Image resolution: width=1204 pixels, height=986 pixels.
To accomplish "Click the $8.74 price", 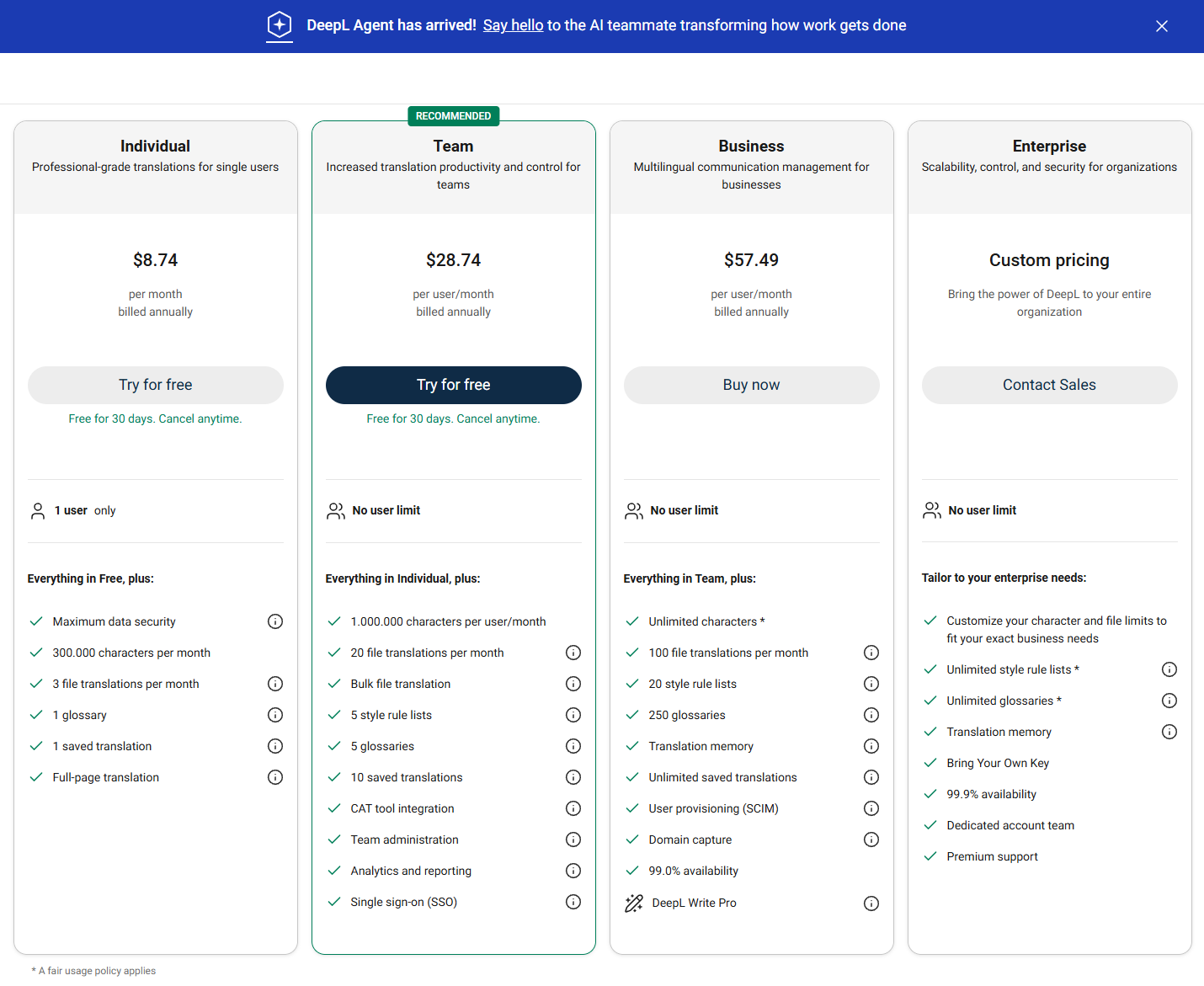I will [x=156, y=260].
